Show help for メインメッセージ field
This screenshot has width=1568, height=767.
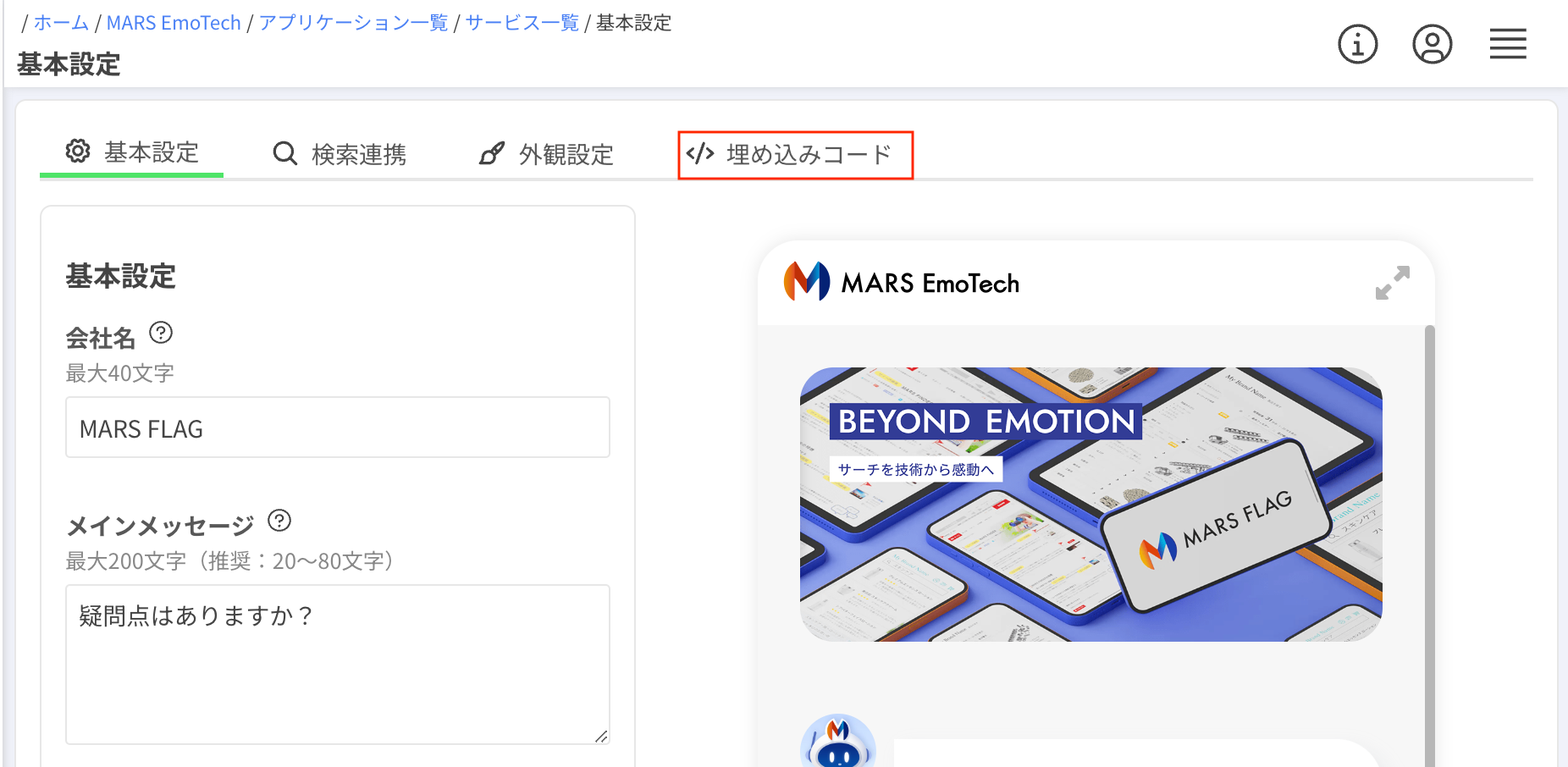(279, 521)
